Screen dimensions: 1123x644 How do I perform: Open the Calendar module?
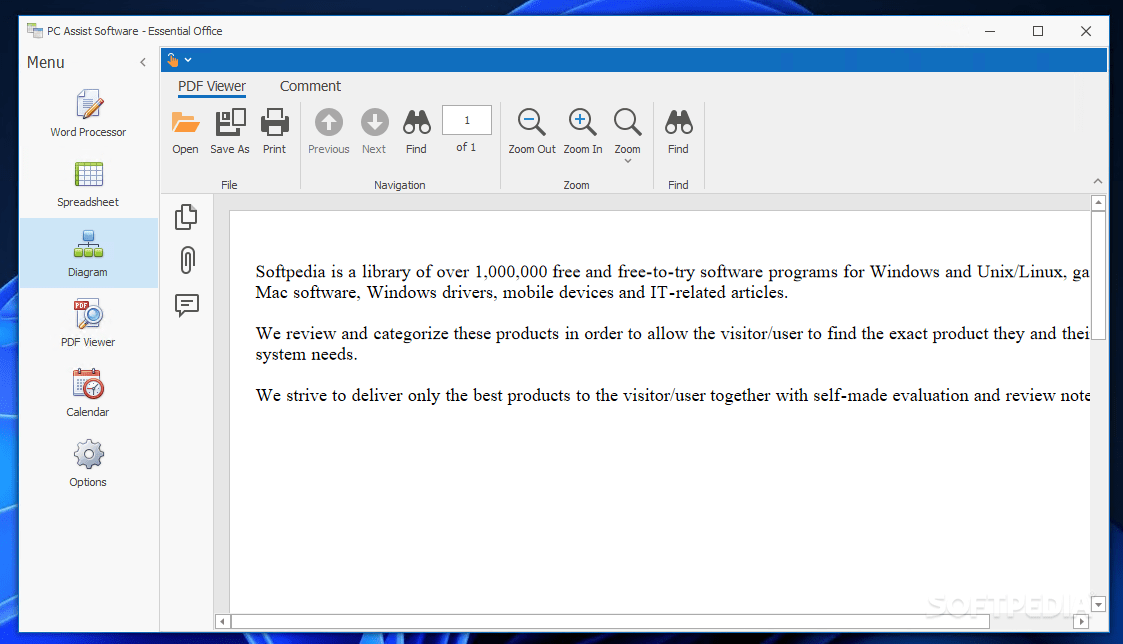pos(87,392)
